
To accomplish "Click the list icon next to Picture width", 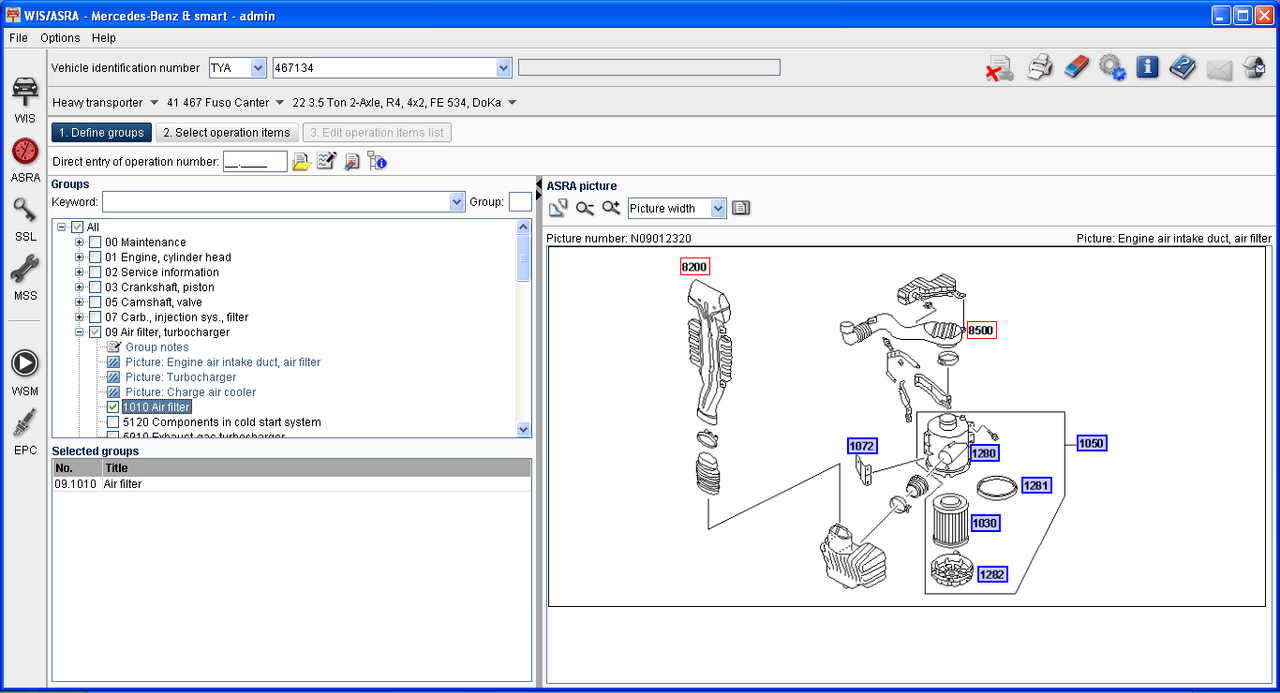I will pos(741,208).
